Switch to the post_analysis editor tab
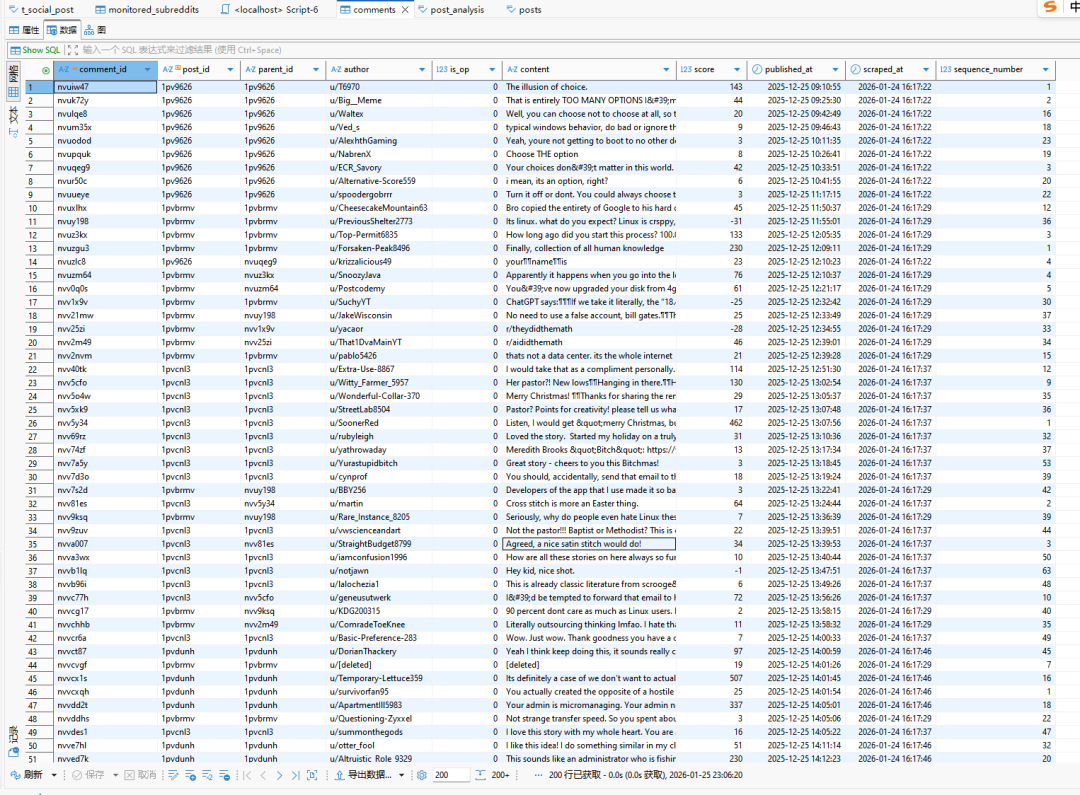The image size is (1080, 795). (x=456, y=9)
